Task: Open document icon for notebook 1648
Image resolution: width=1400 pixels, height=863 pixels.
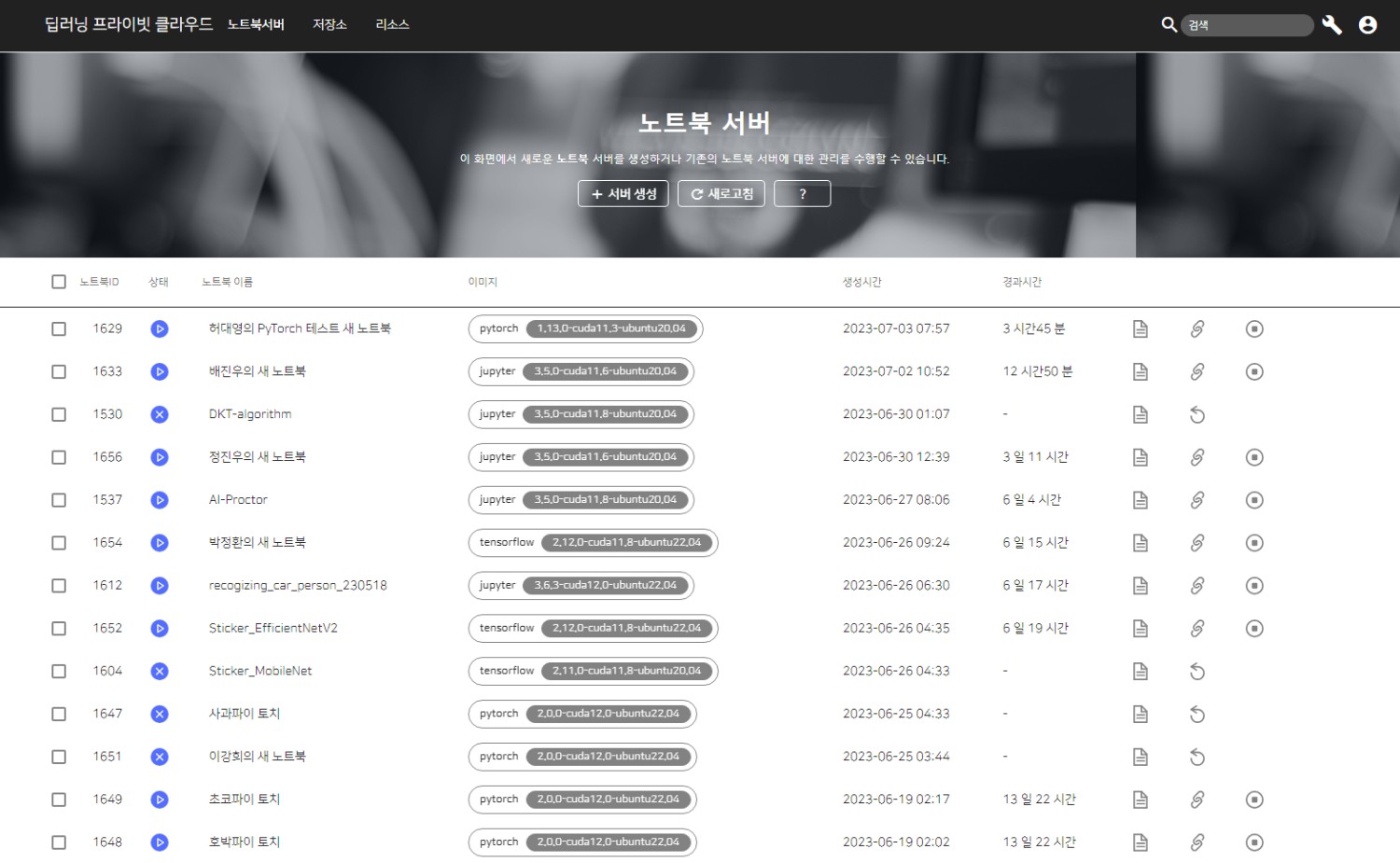Action: tap(1140, 842)
